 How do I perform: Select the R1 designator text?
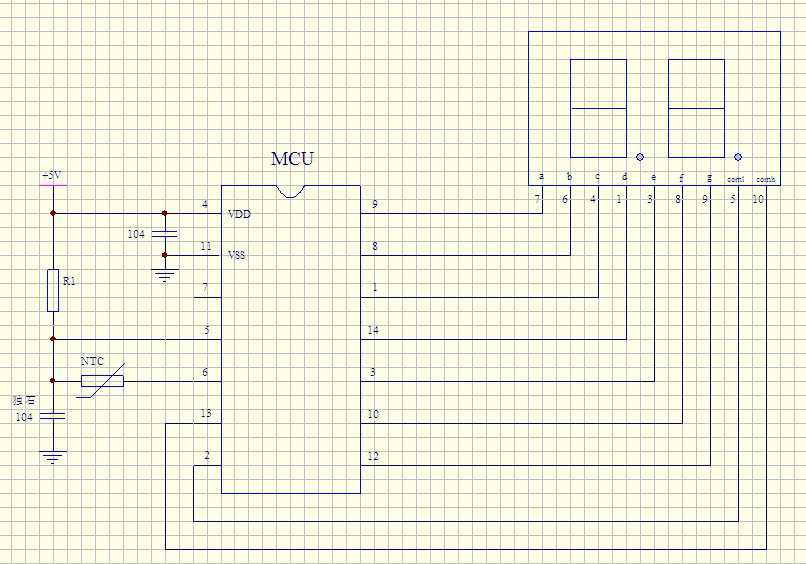pyautogui.click(x=68, y=282)
